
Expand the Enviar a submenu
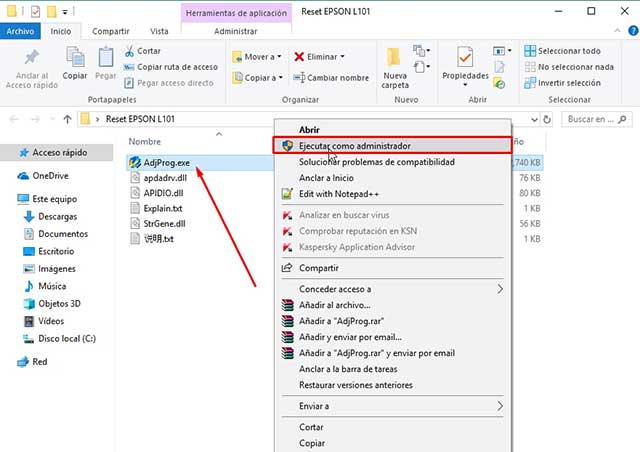tap(500, 406)
